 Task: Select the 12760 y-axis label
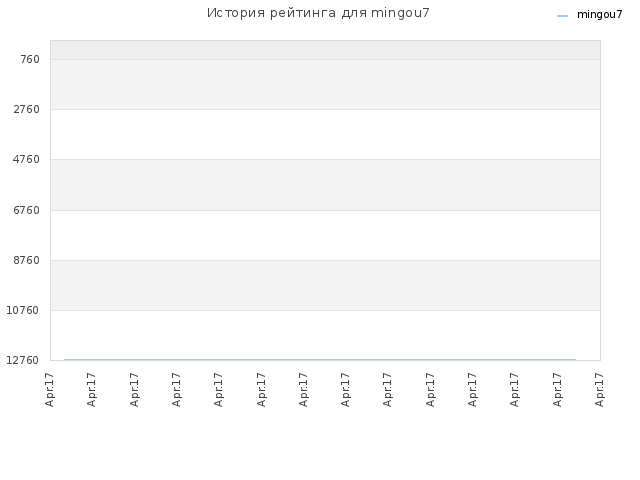click(x=23, y=360)
